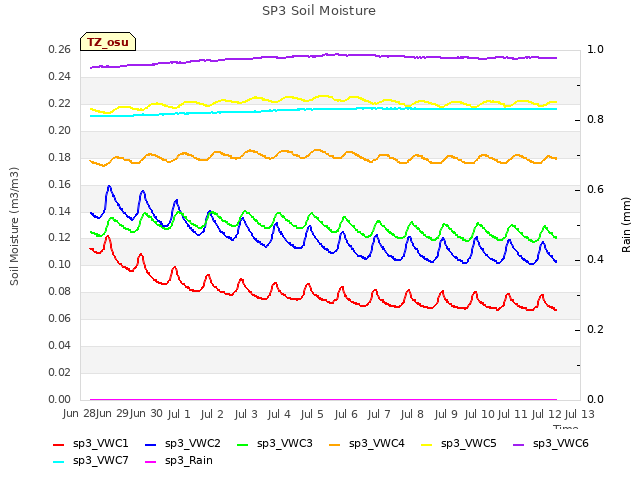Click the Jun 29 date tick label
The image size is (640, 480).
[112, 414]
